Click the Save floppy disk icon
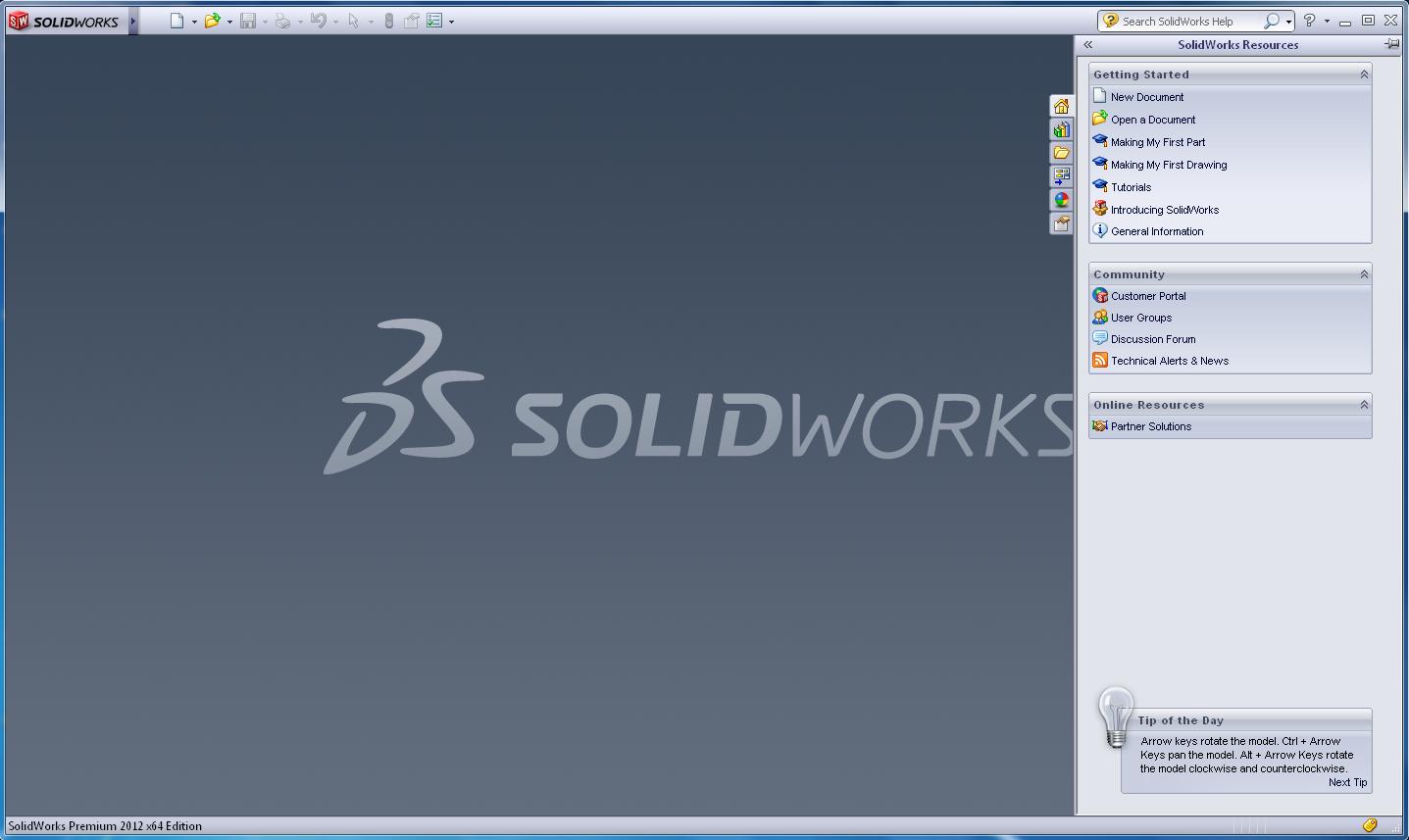The width and height of the screenshot is (1409, 840). tap(248, 21)
